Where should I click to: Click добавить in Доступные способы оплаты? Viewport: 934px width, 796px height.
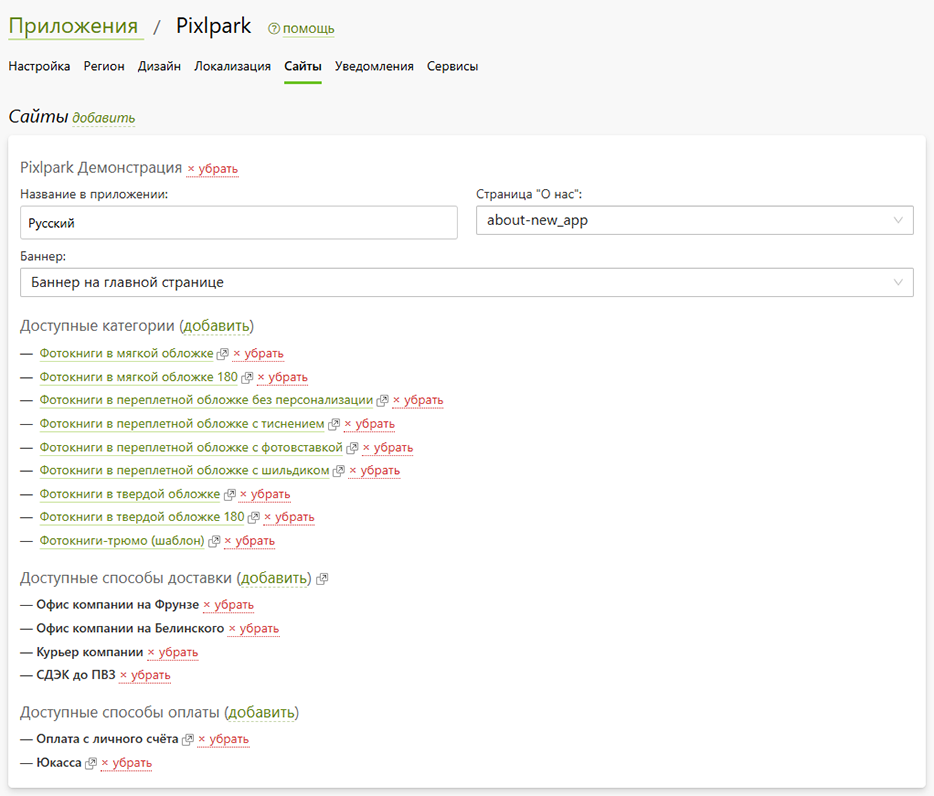coord(261,713)
